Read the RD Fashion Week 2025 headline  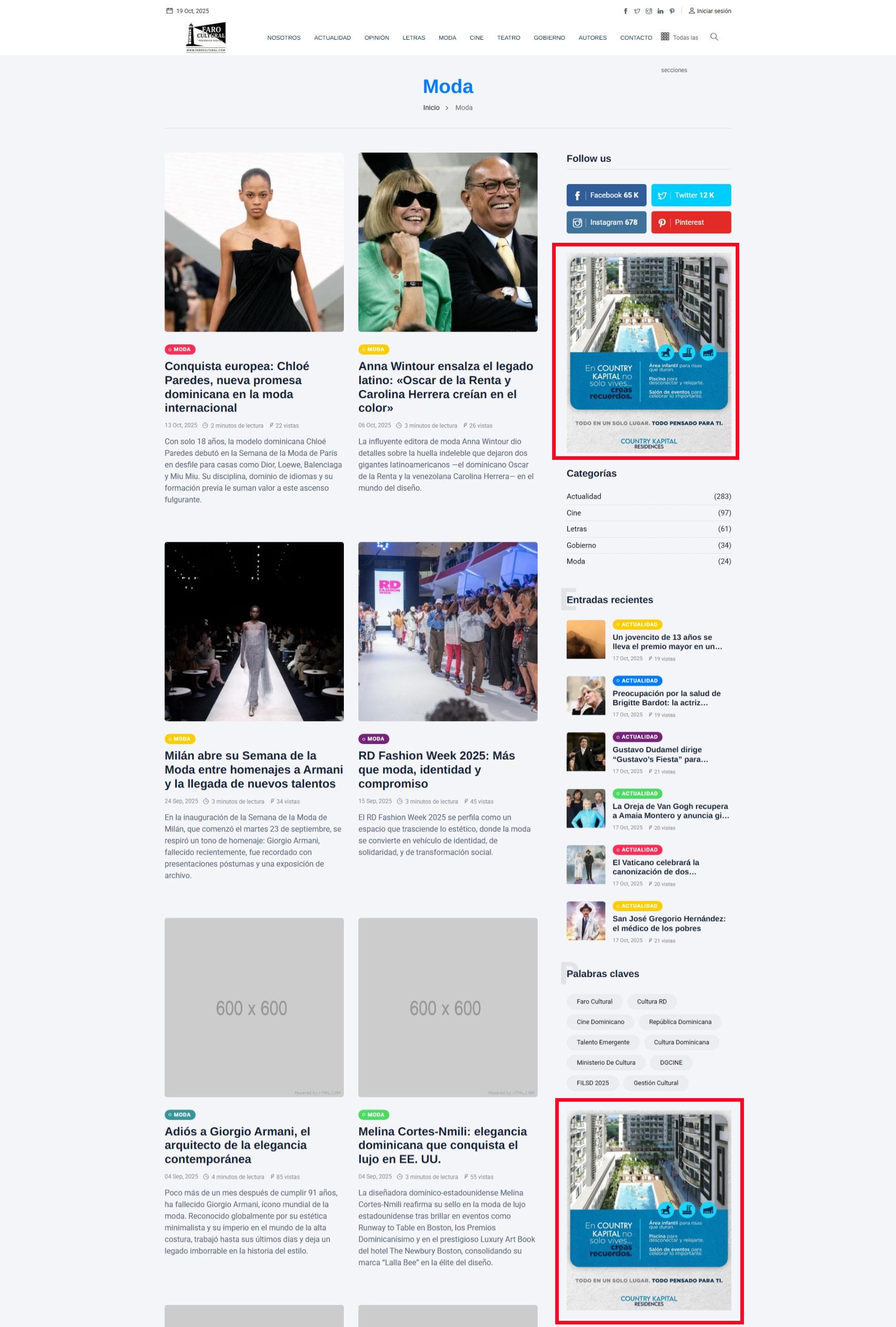coord(436,769)
